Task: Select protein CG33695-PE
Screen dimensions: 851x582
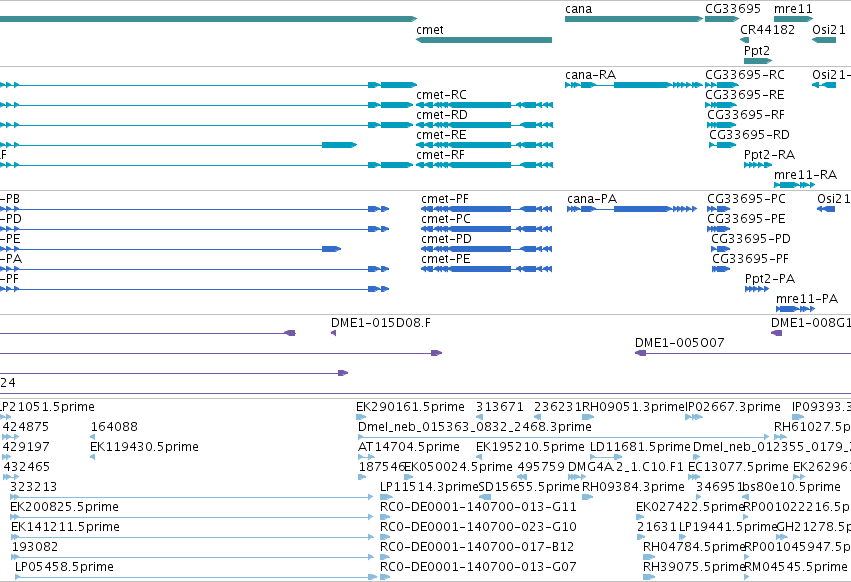Action: [719, 229]
